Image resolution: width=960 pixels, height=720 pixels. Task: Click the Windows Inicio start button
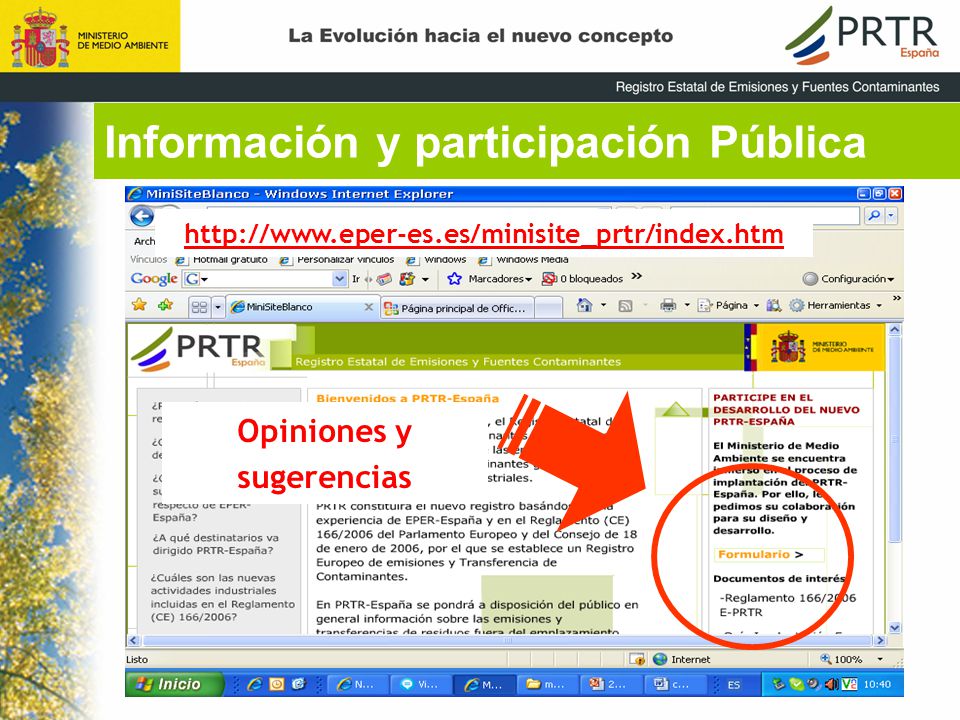tap(174, 684)
